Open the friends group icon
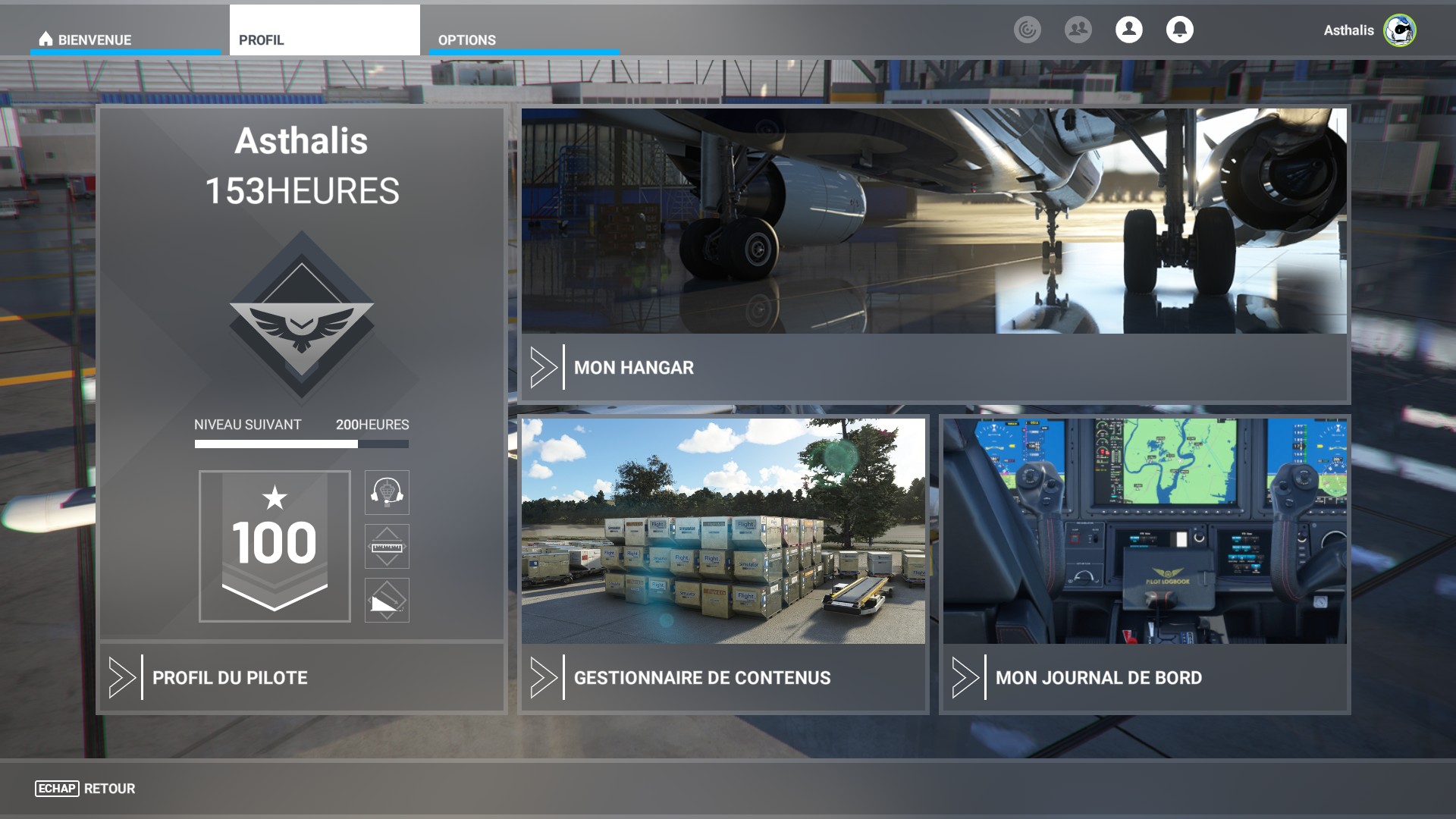Viewport: 1456px width, 819px height. (1078, 30)
